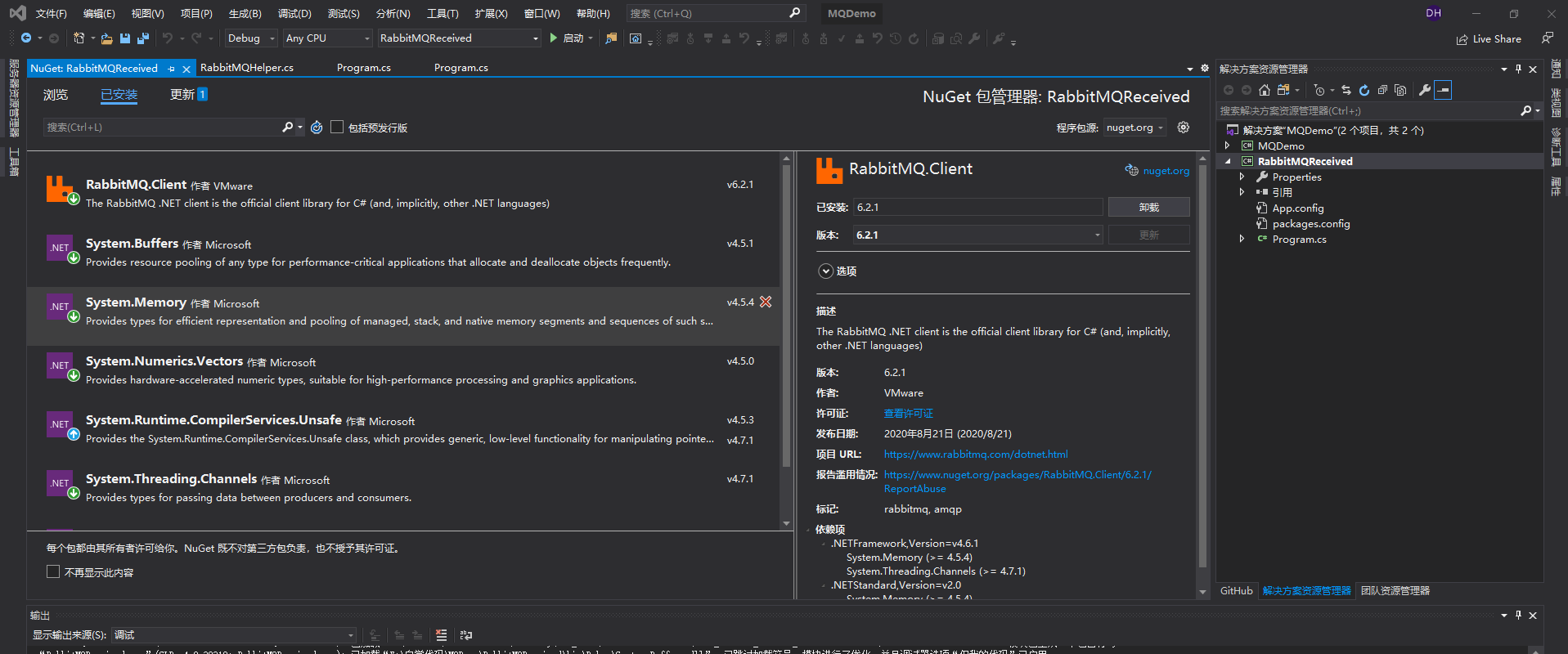Open the rabbitmq.com dotnet.html project URL

(x=976, y=455)
